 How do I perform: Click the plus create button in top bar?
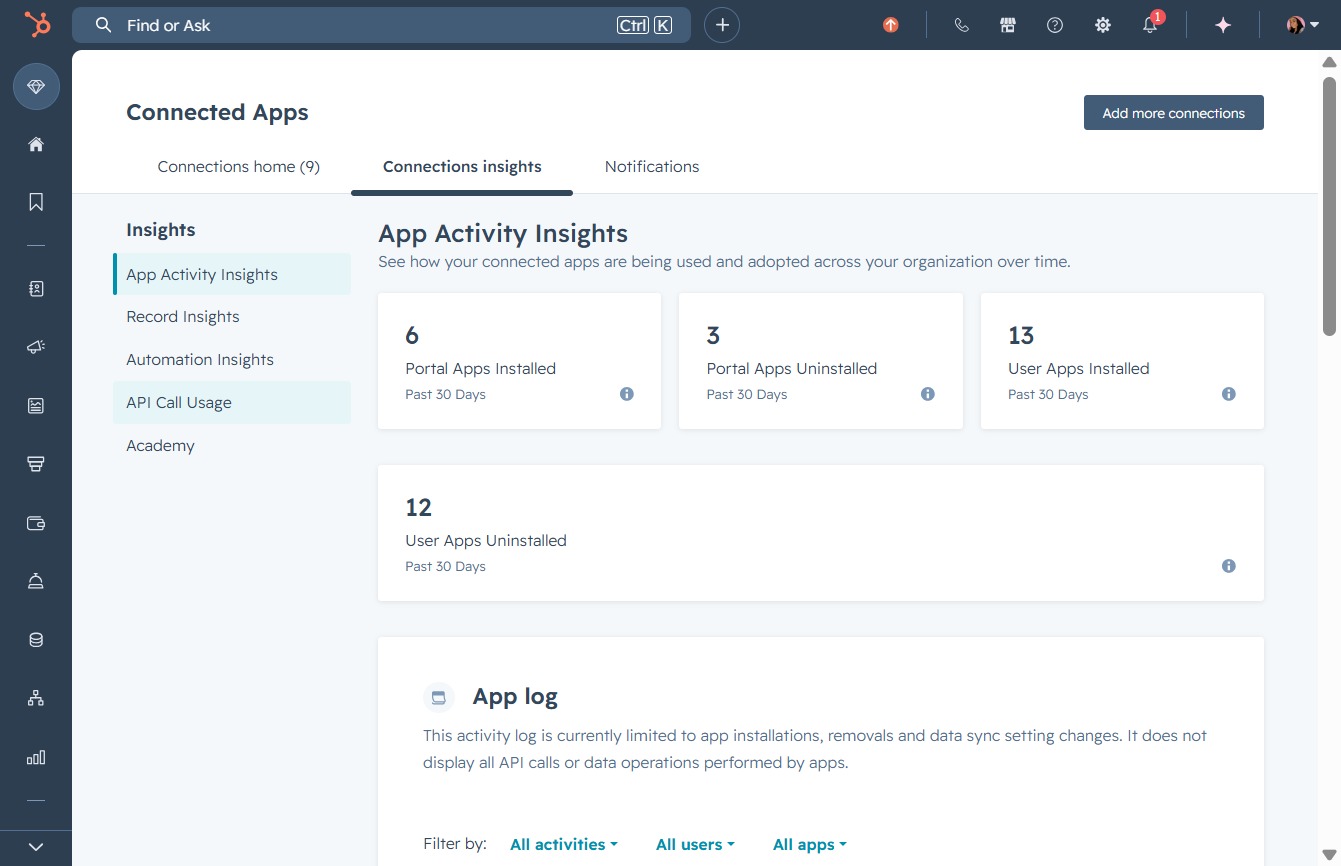click(722, 25)
